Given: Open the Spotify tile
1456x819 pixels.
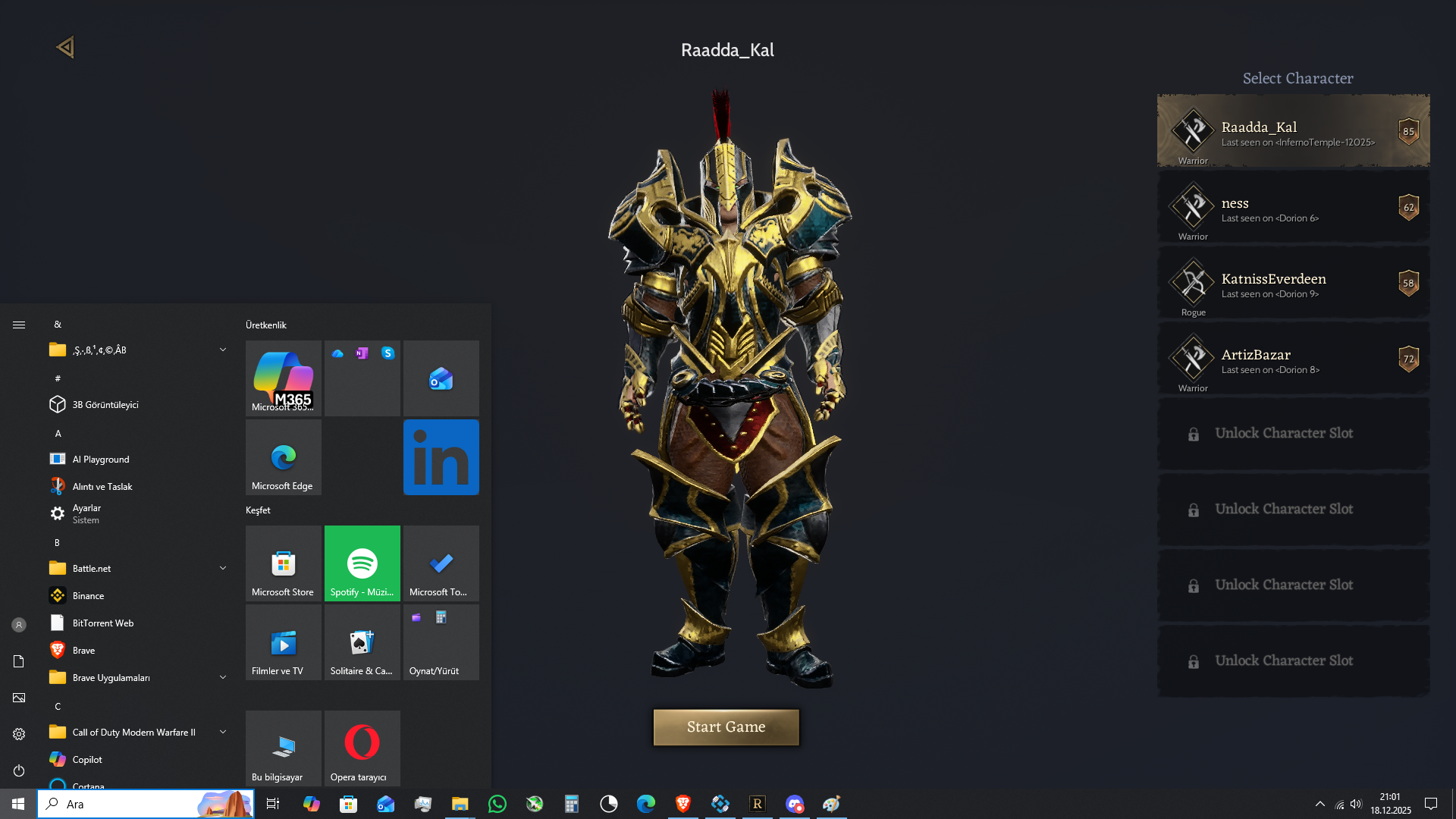Looking at the screenshot, I should click(362, 563).
